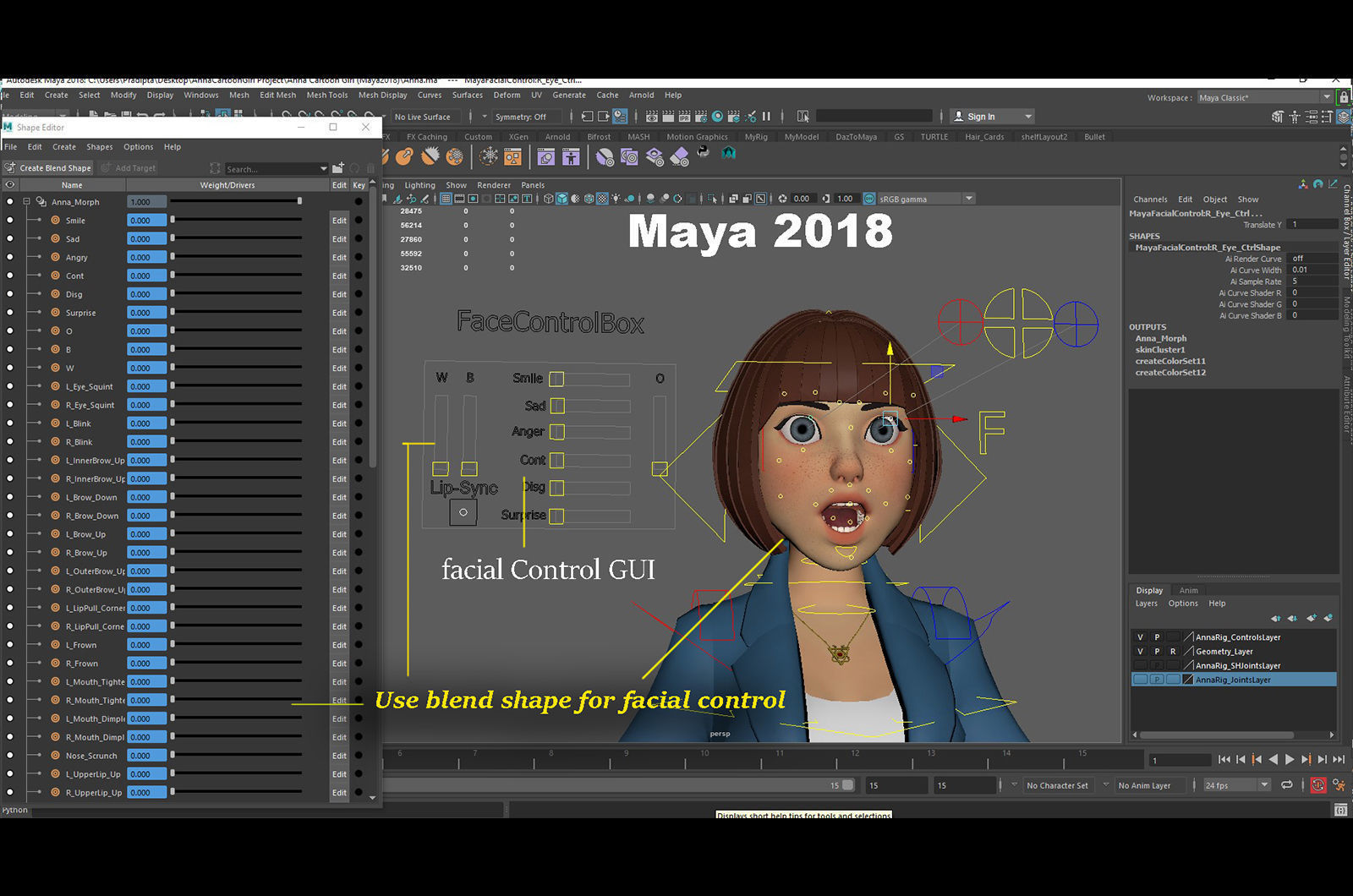The height and width of the screenshot is (896, 1353).
Task: Switch to the MASH shelf tab
Action: click(638, 137)
